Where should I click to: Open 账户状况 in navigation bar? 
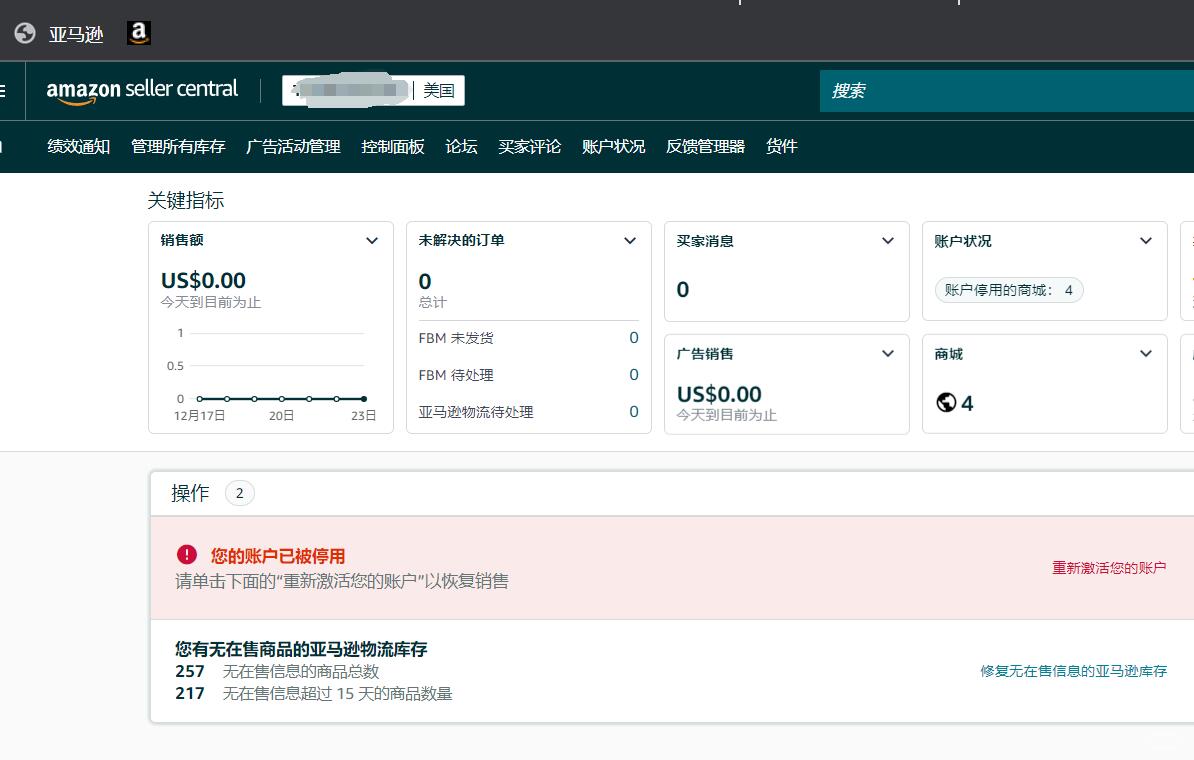click(x=614, y=146)
